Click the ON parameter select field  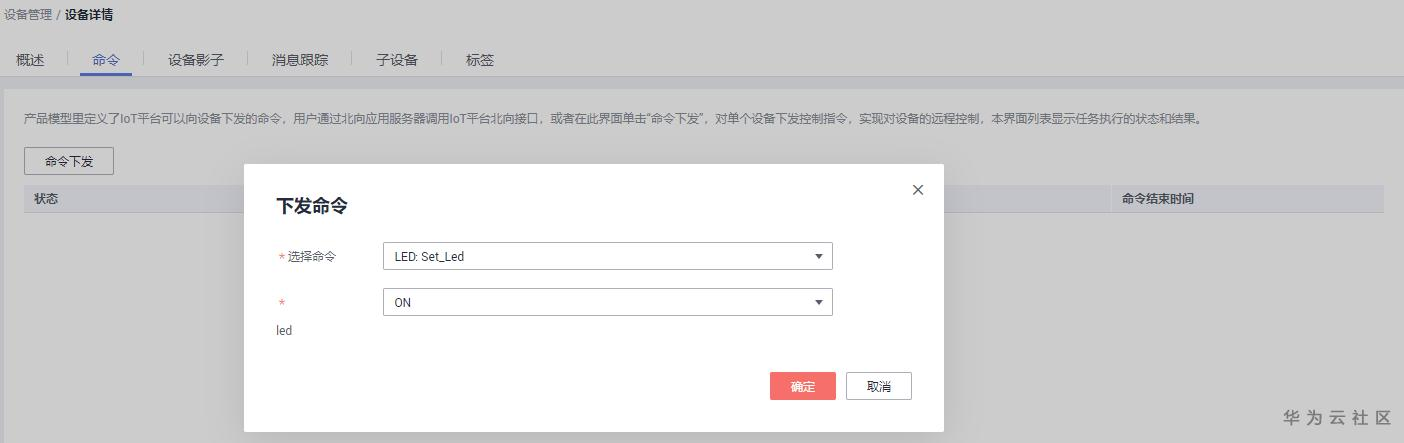tap(598, 302)
